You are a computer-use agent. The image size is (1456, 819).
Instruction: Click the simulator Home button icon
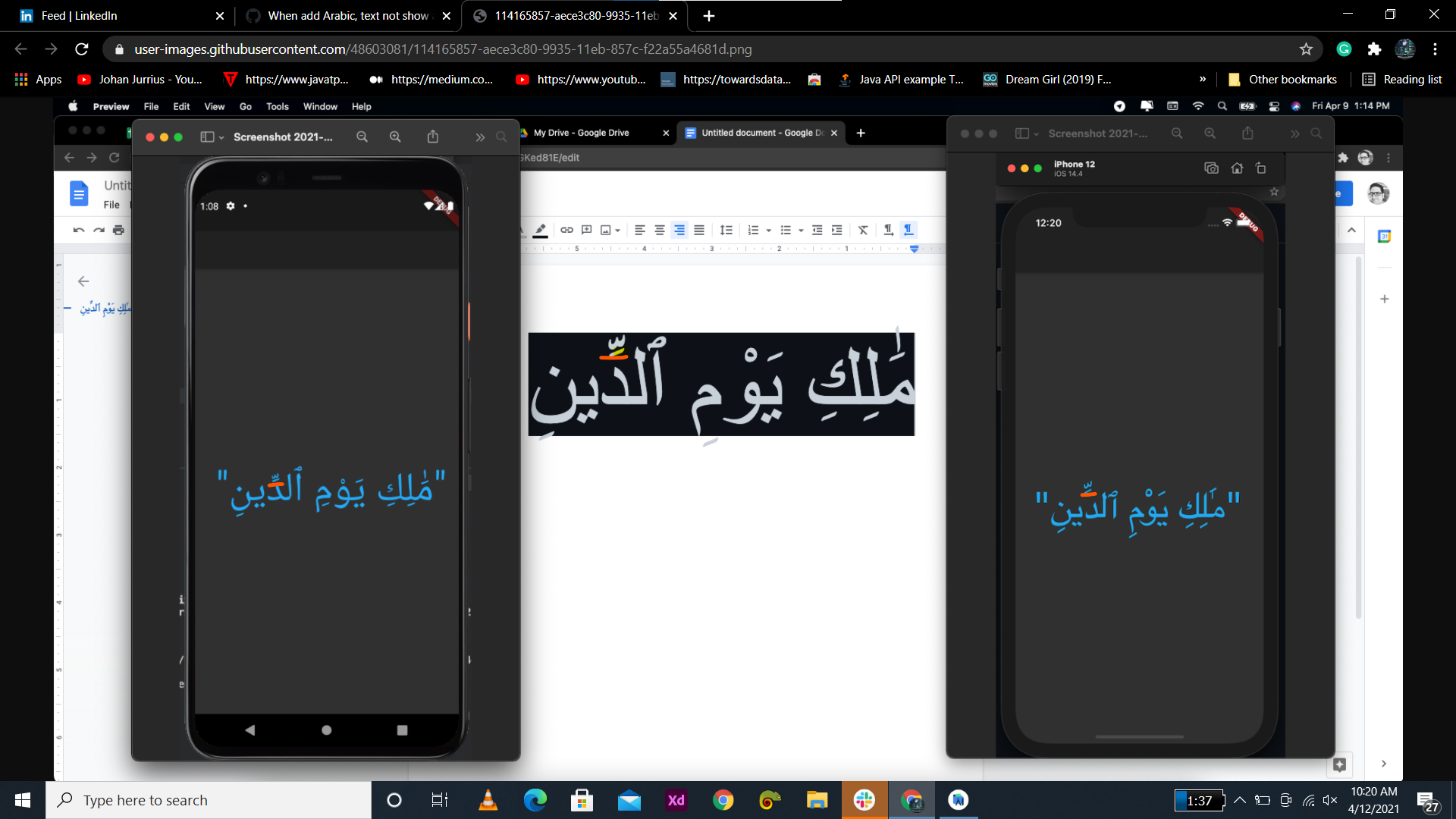(x=1237, y=168)
